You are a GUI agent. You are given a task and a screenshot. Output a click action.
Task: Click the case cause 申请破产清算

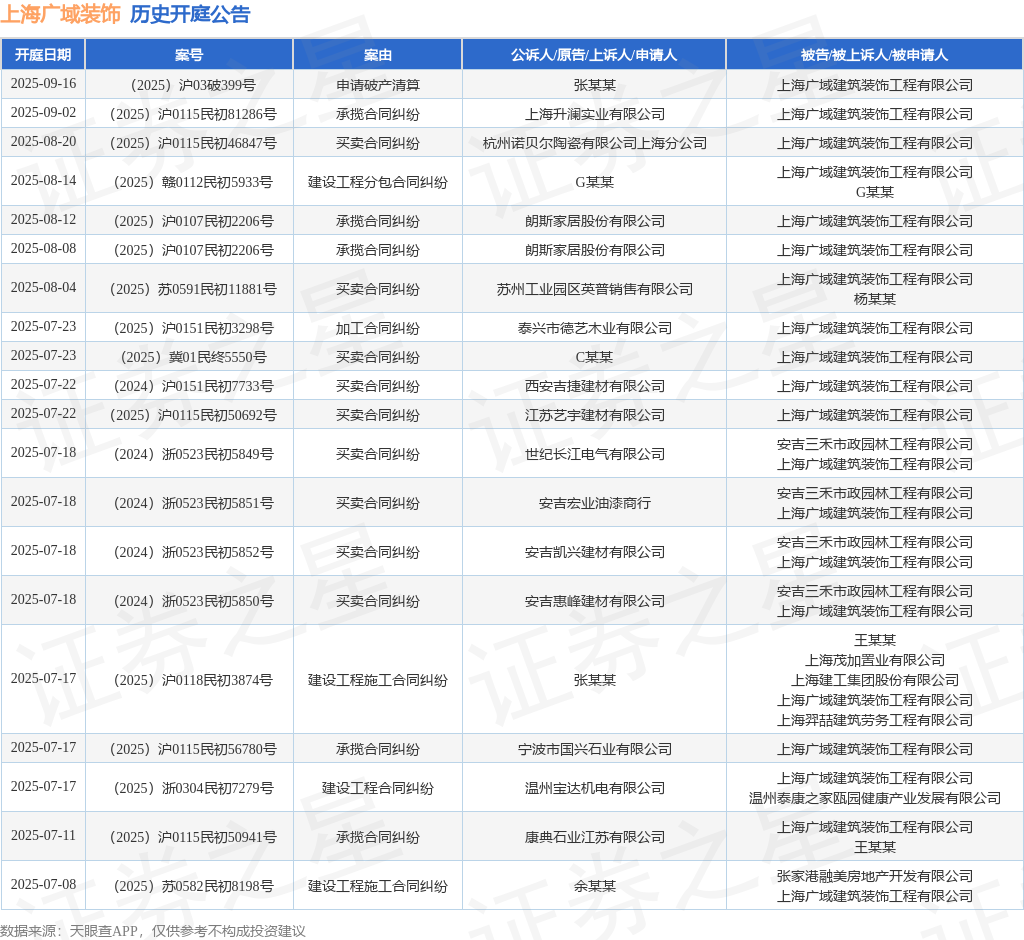click(377, 85)
